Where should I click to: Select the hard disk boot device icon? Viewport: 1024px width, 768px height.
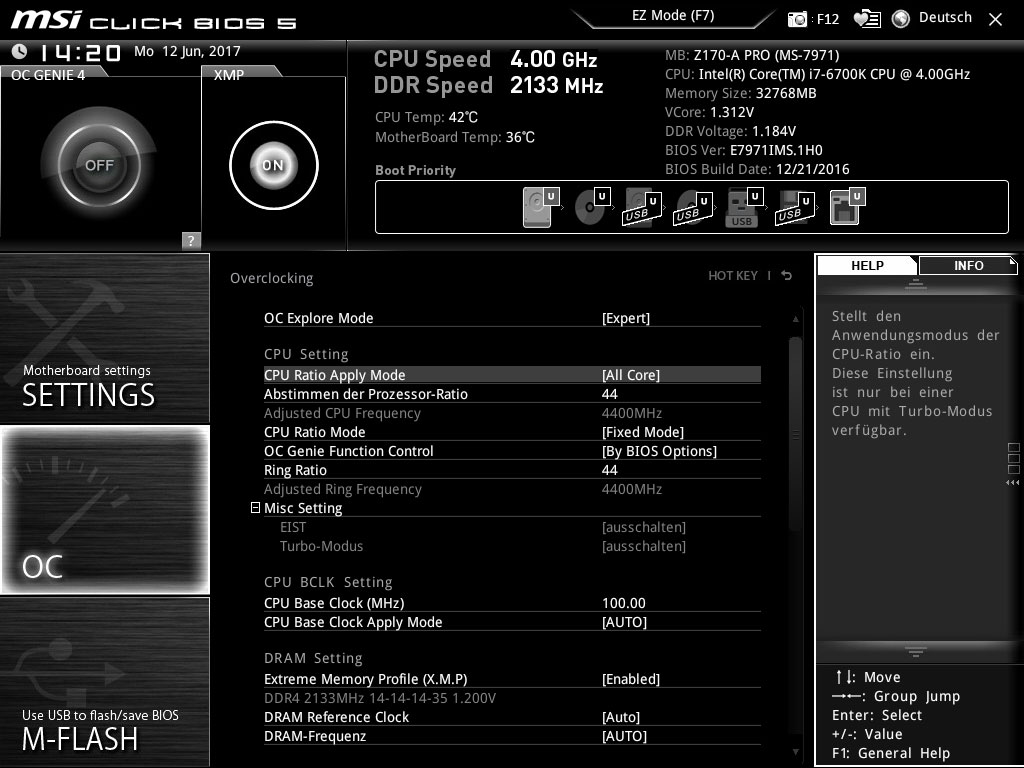541,207
